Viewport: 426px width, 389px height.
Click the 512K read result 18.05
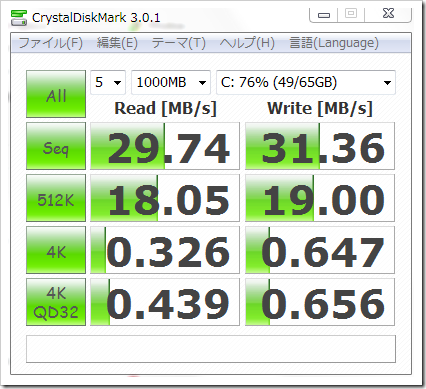click(165, 198)
